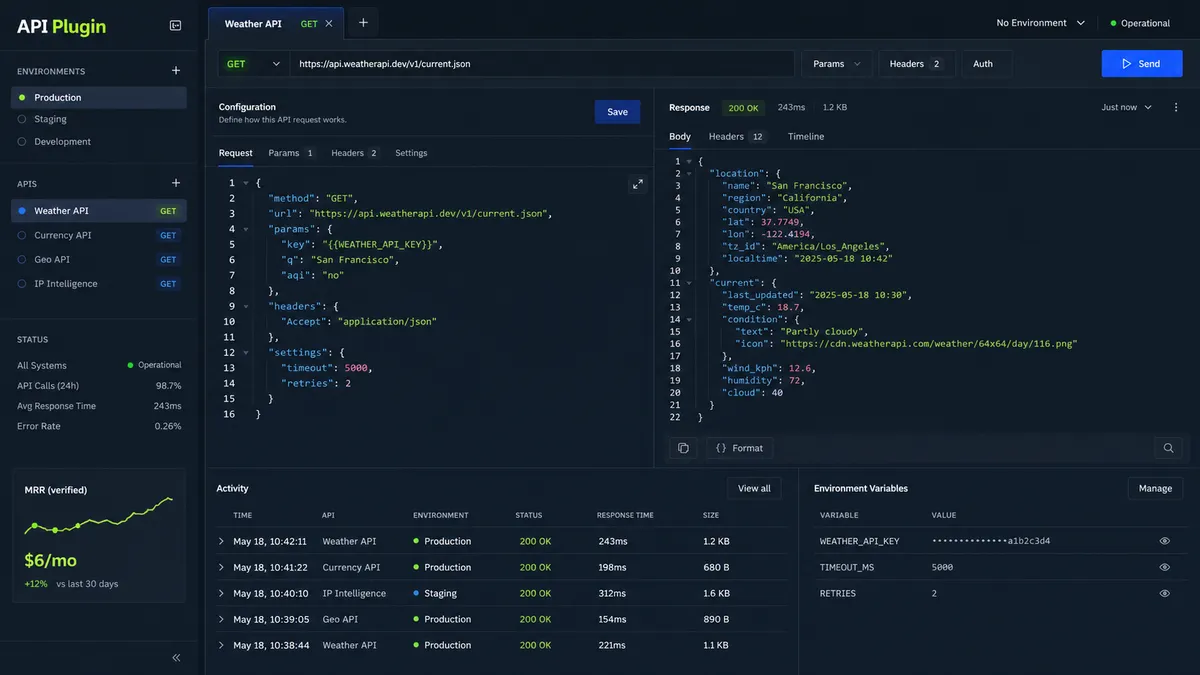Click the 98.7% API Calls value
This screenshot has width=1200, height=675.
168,386
